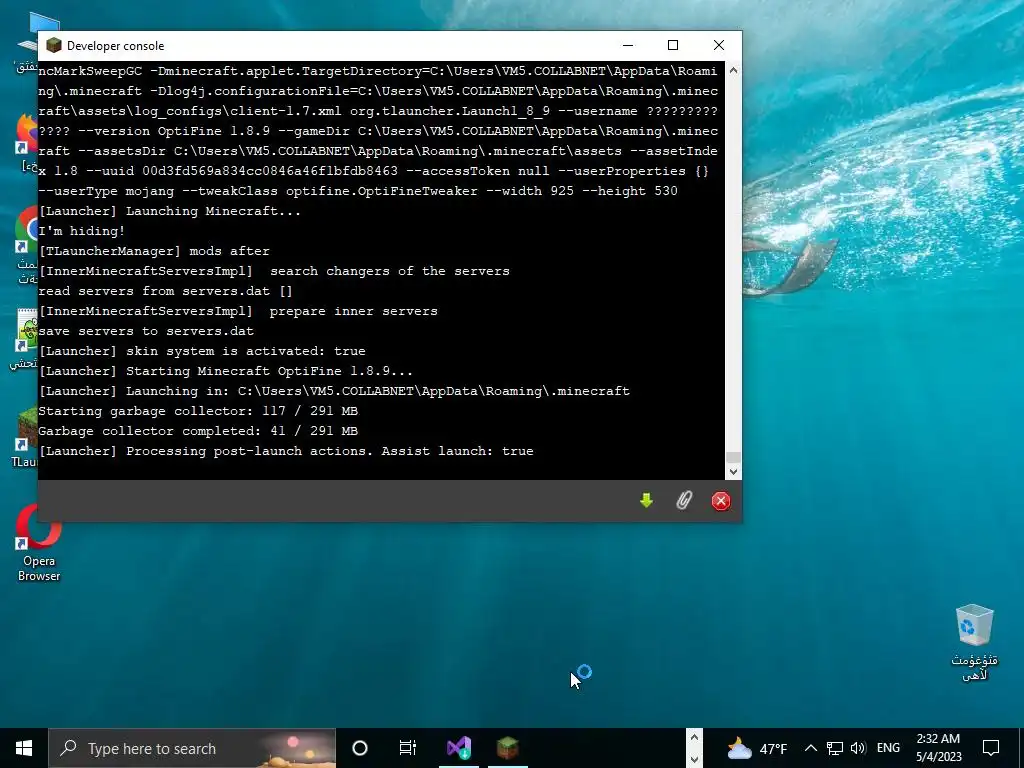Select the Firefox desktop shortcut
The image size is (1024, 768).
[26, 142]
